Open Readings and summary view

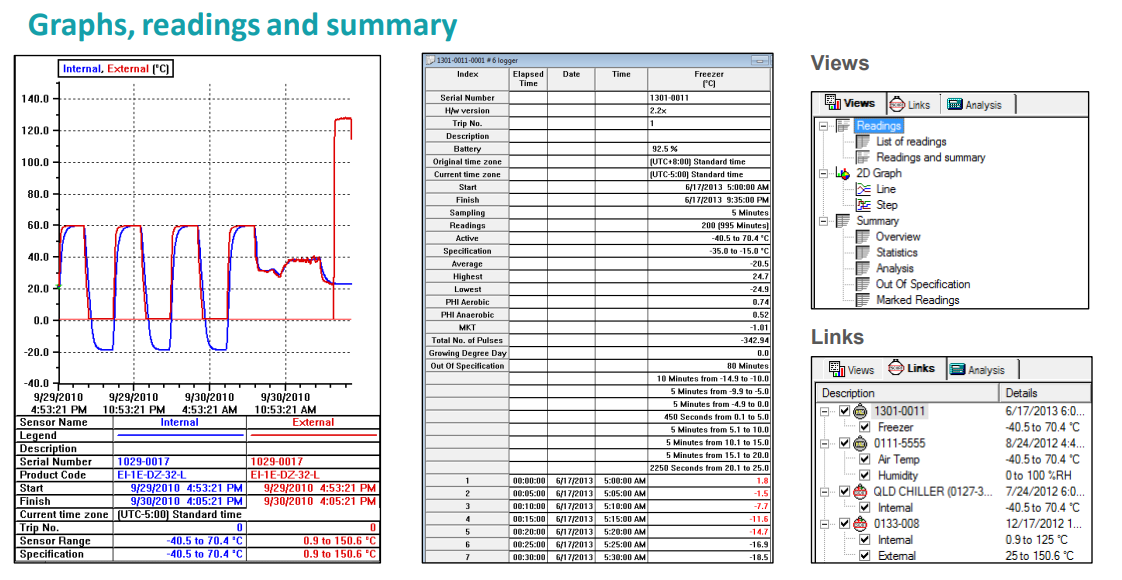click(930, 157)
